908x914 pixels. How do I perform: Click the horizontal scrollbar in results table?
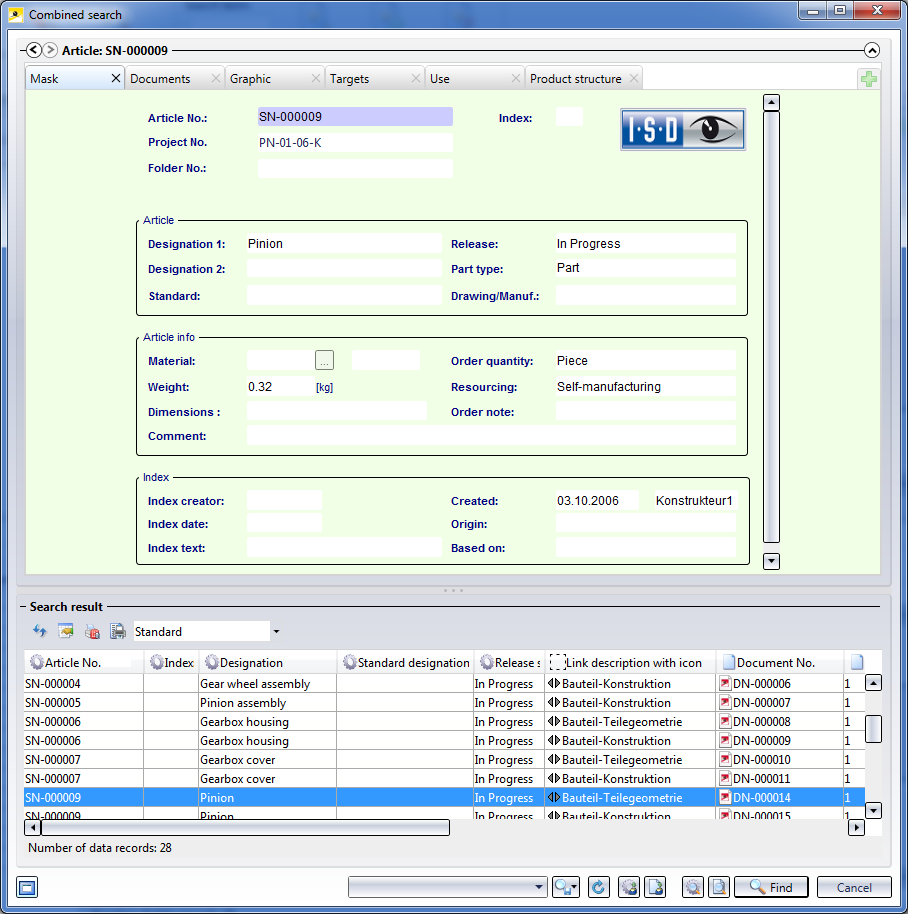coord(245,827)
